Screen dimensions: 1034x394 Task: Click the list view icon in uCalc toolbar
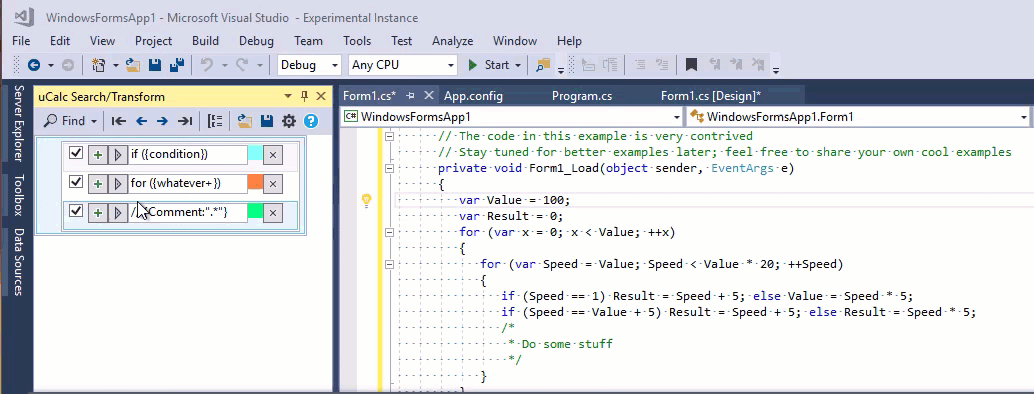[x=215, y=121]
